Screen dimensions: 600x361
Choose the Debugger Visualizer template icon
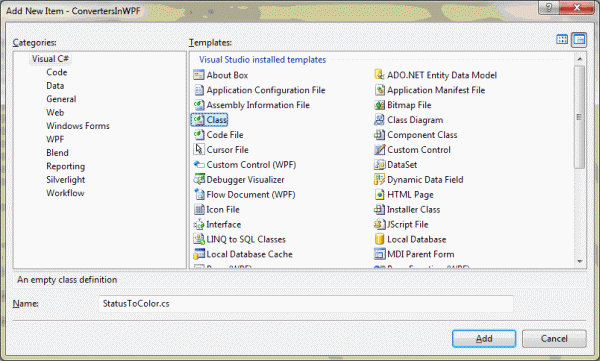(199, 180)
